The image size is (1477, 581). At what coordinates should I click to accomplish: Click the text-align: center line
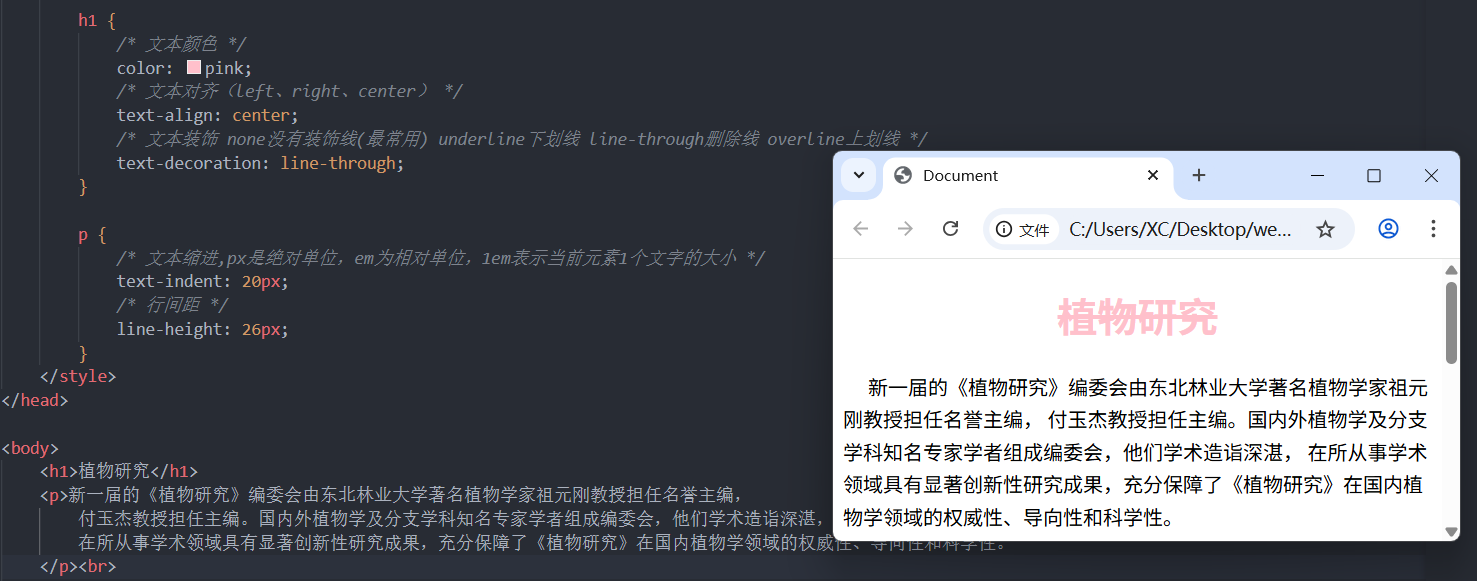pyautogui.click(x=208, y=115)
